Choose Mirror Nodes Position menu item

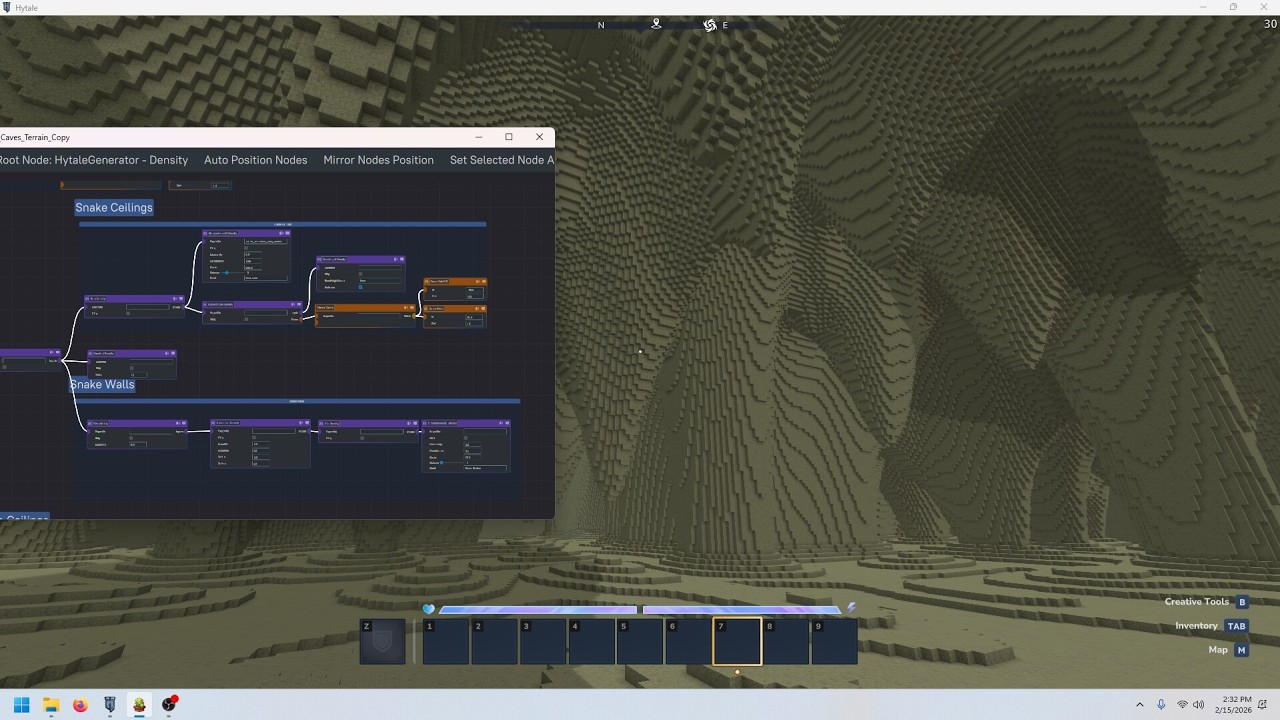click(x=378, y=160)
